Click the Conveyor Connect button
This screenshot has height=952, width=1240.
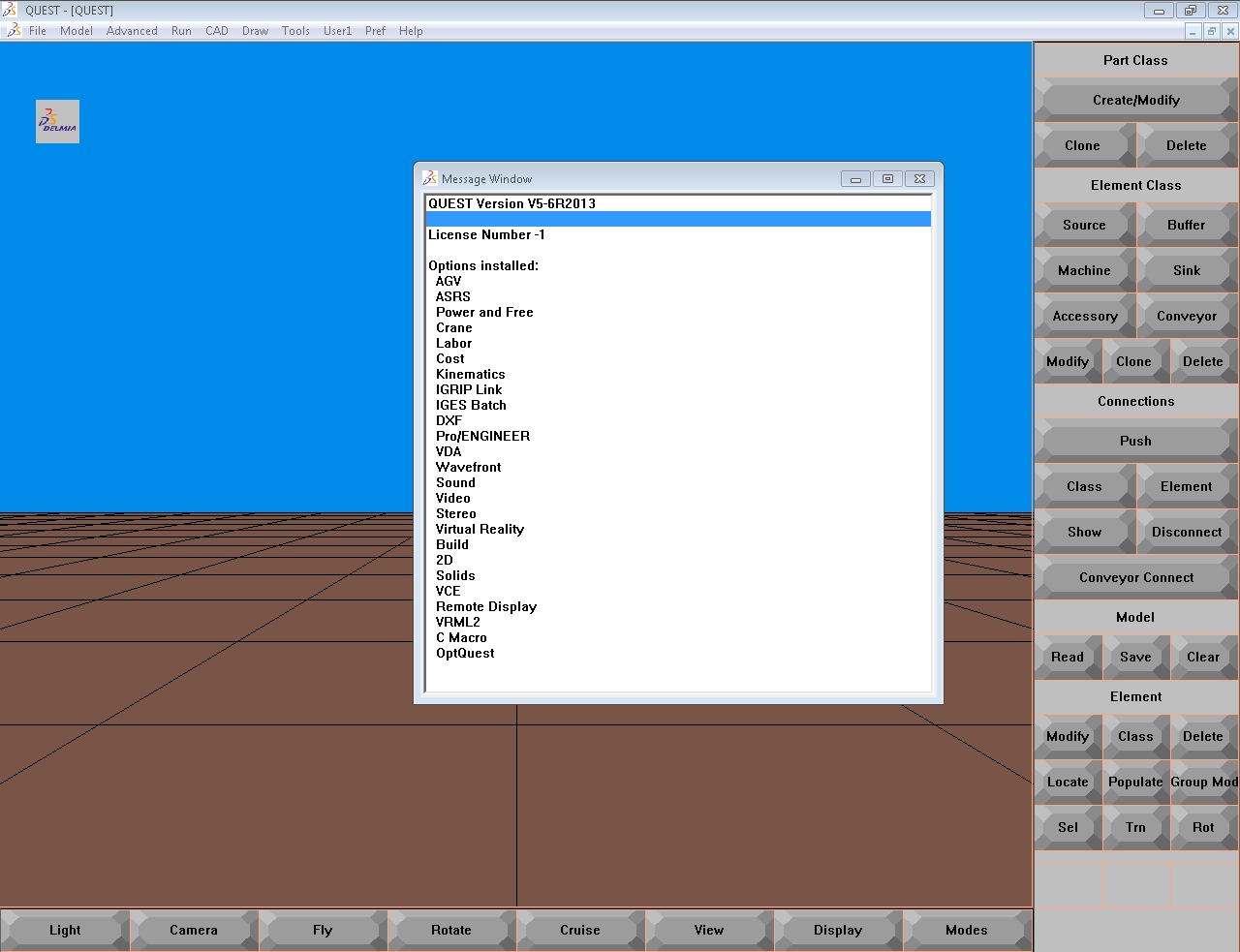coord(1136,577)
